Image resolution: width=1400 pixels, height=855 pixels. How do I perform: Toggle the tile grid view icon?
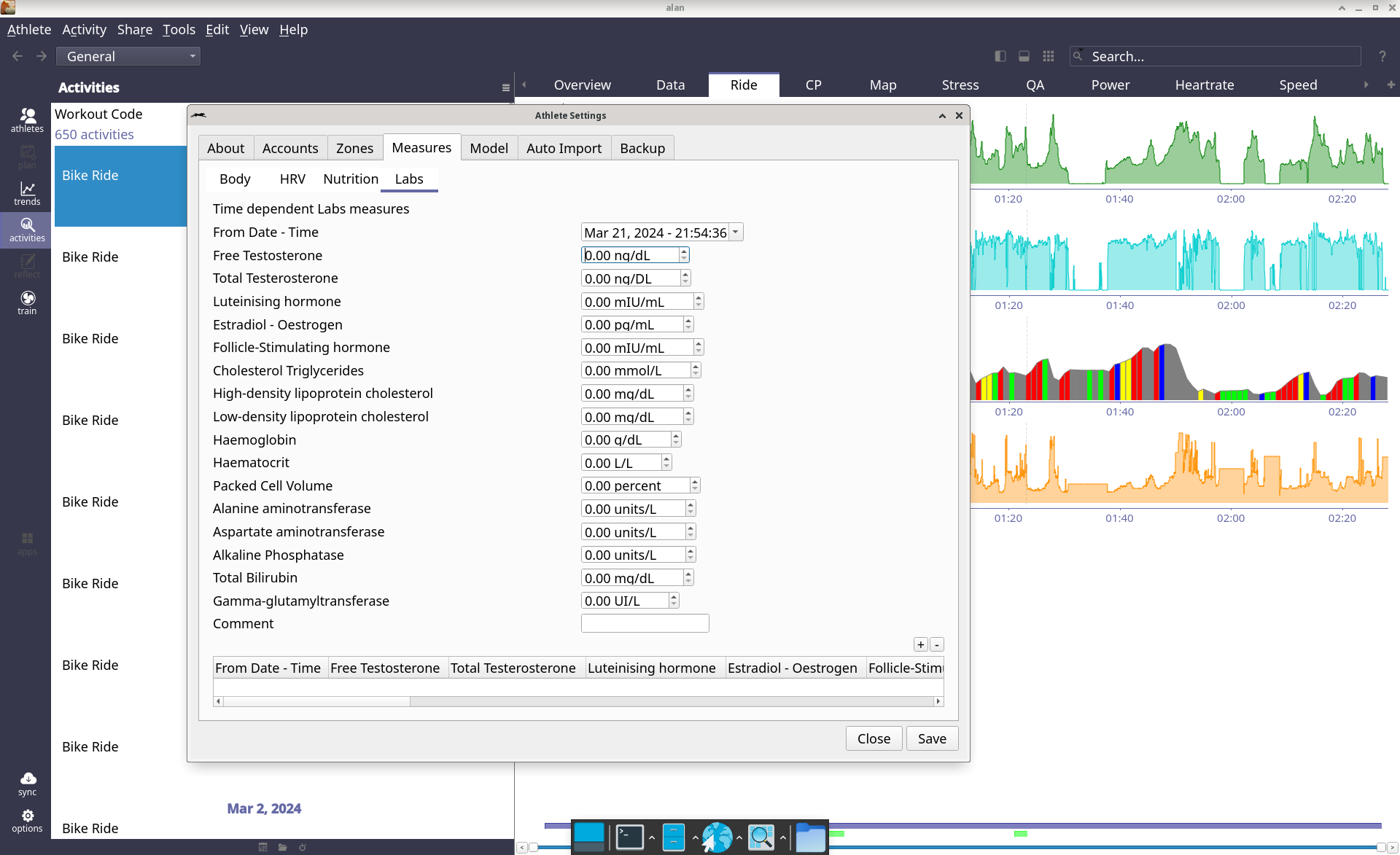1049,56
